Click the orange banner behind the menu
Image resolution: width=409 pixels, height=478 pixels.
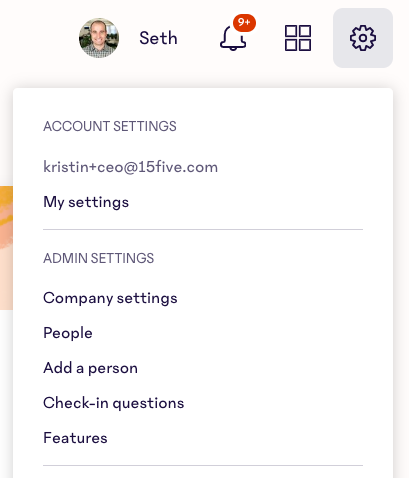click(x=6, y=248)
